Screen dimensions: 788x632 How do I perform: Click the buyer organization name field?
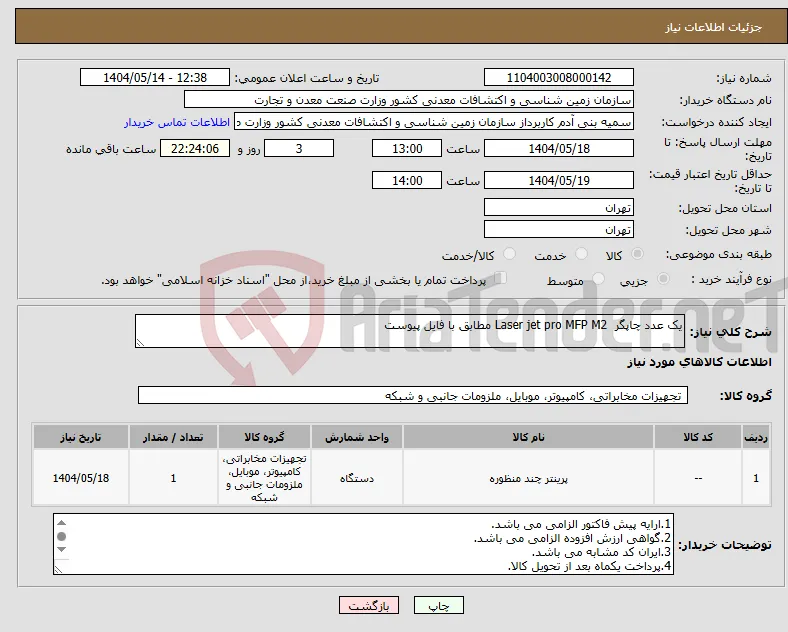pos(409,99)
